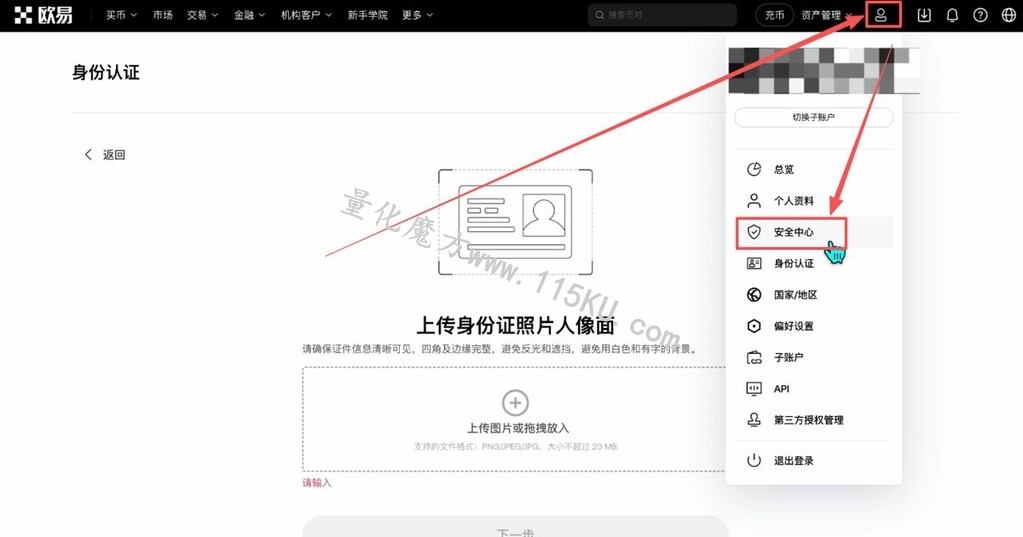The height and width of the screenshot is (537, 1023).
Task: Expand the 买币 dropdown menu
Action: coord(121,15)
